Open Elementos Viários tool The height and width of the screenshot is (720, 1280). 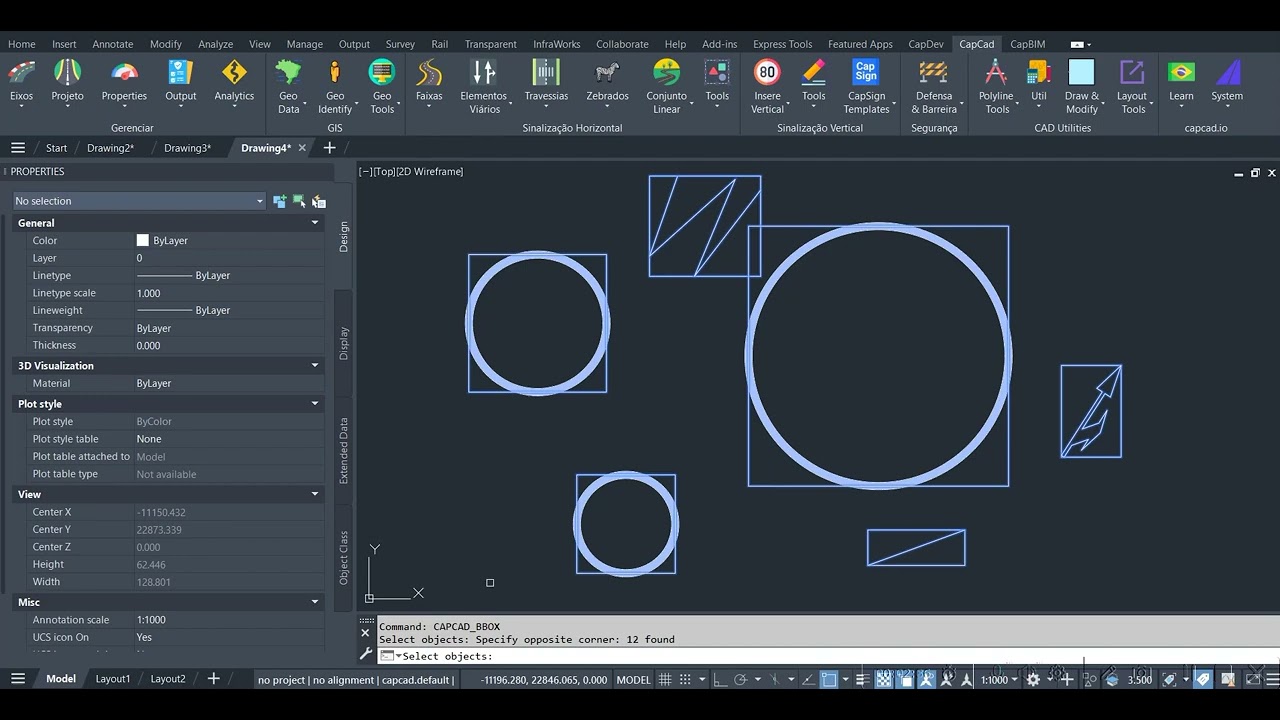tap(484, 87)
